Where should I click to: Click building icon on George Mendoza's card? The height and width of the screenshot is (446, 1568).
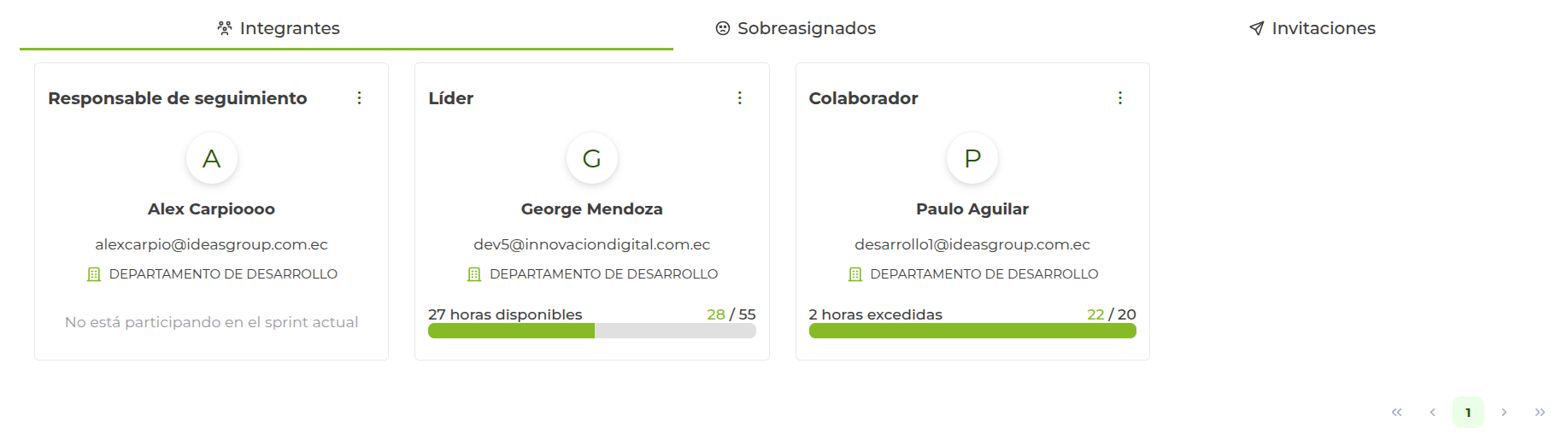tap(474, 274)
